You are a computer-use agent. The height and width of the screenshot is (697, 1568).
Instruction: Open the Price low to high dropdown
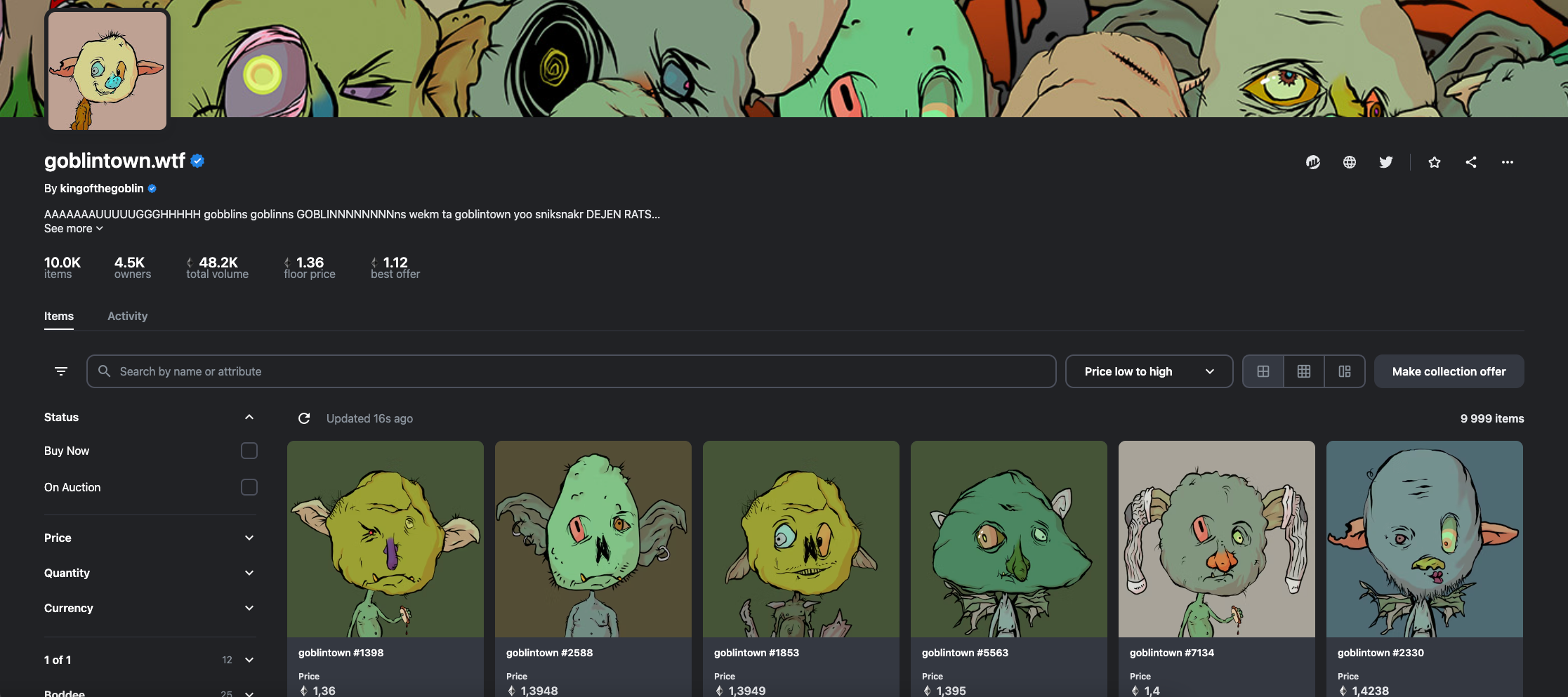tap(1149, 371)
